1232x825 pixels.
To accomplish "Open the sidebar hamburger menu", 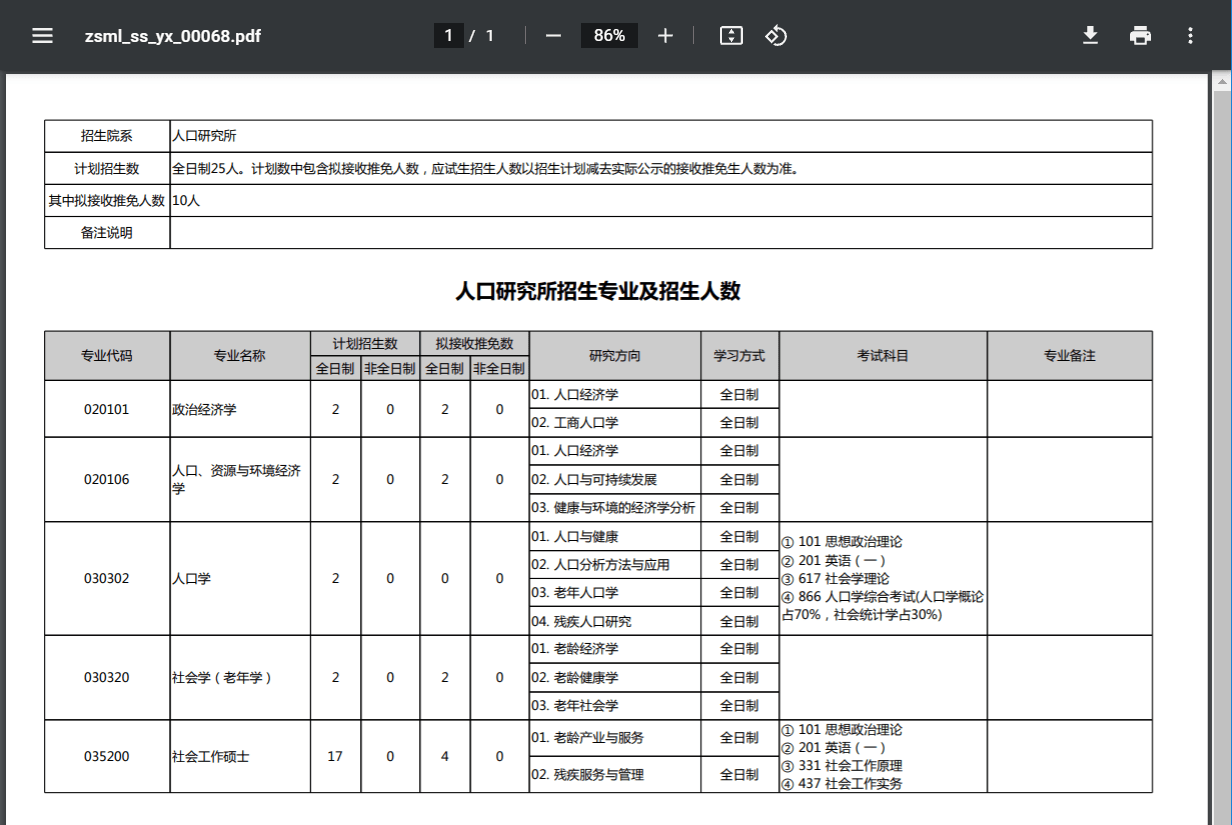I will coord(42,36).
